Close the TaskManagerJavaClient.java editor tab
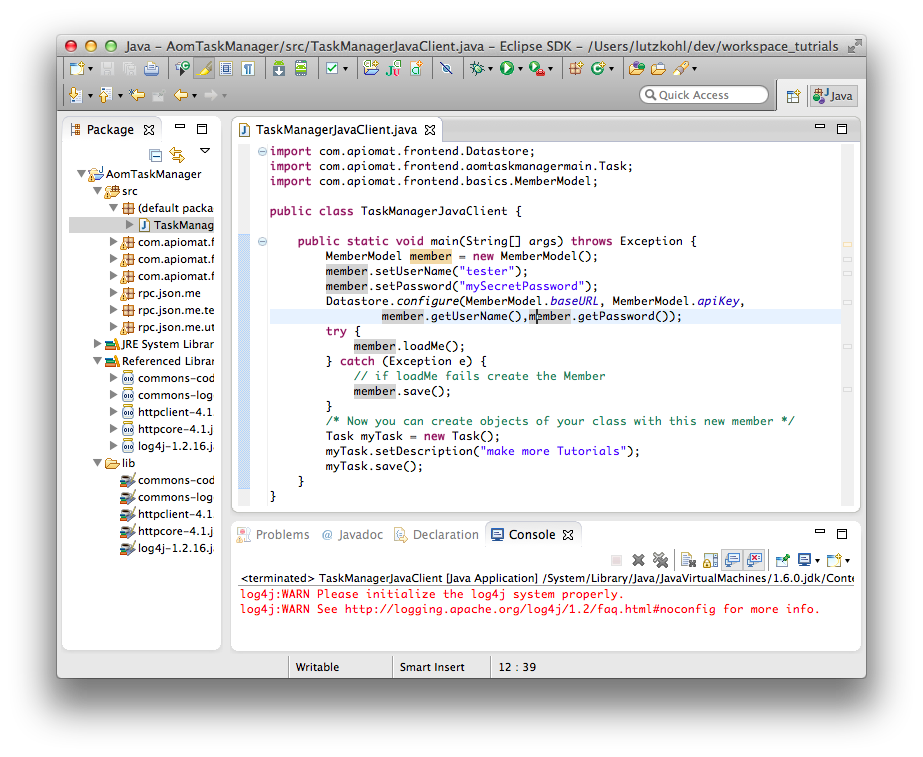The height and width of the screenshot is (757, 923). tap(430, 130)
